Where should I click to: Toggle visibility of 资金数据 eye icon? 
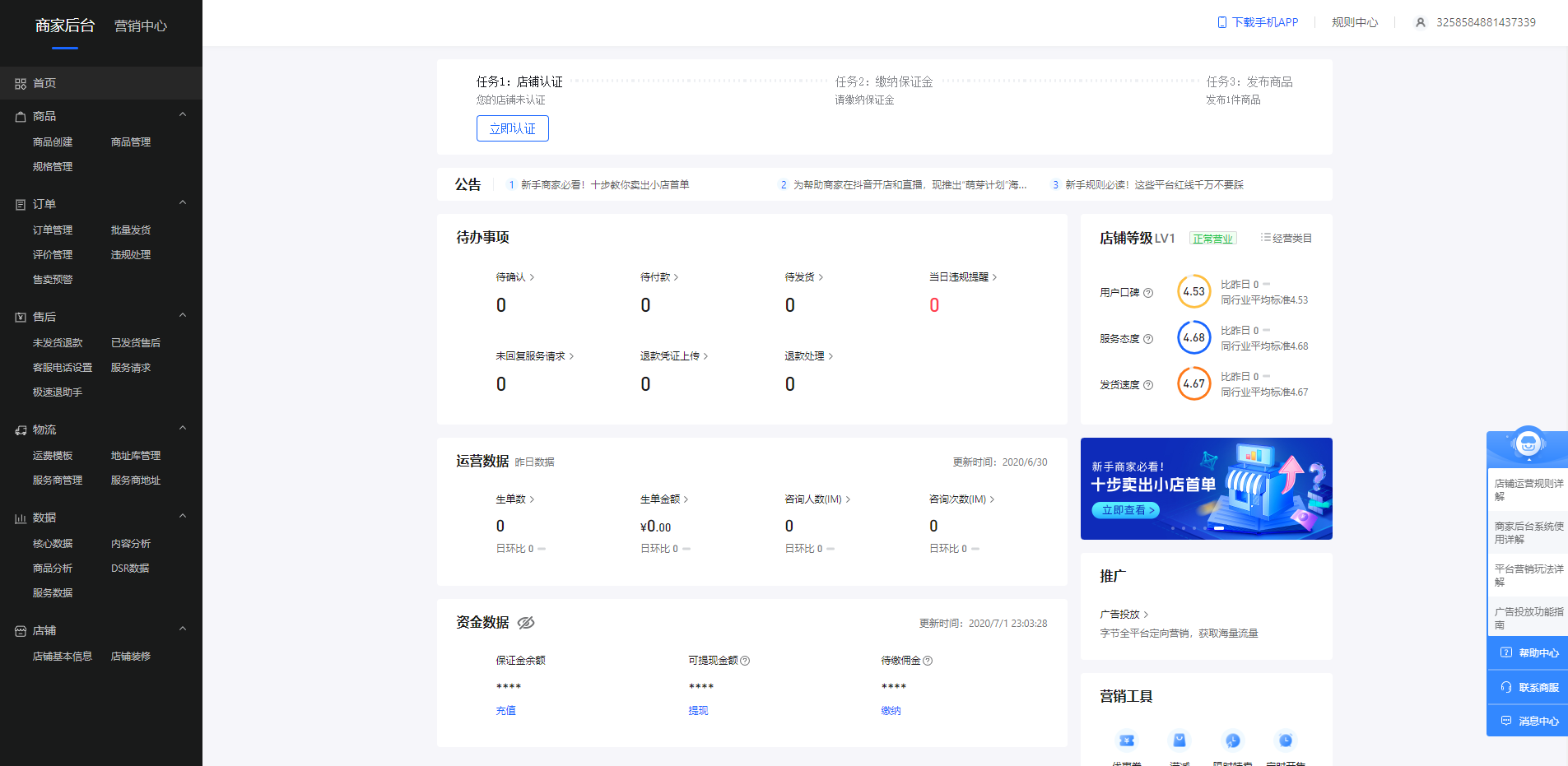[526, 623]
